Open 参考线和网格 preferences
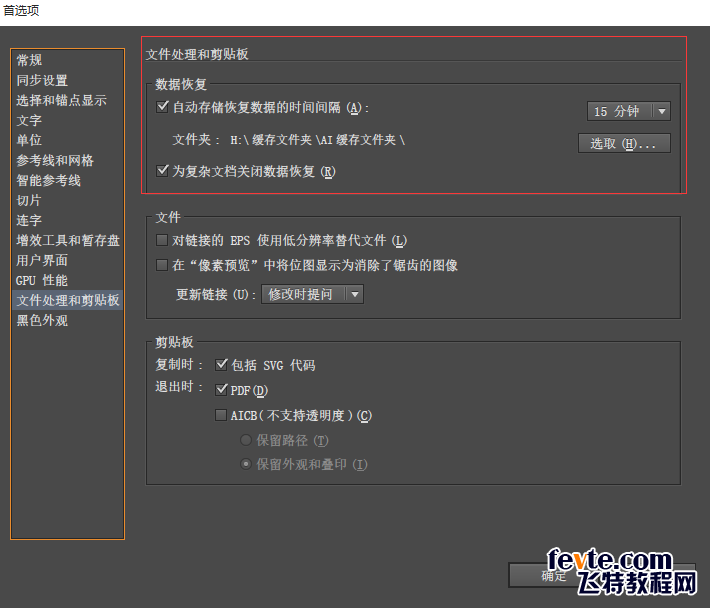 tap(67, 160)
